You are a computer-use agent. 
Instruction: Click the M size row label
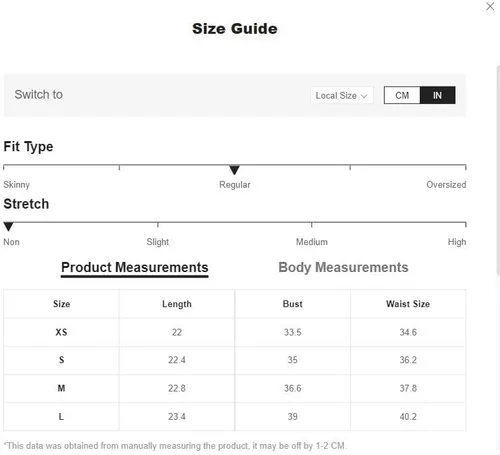click(x=61, y=388)
